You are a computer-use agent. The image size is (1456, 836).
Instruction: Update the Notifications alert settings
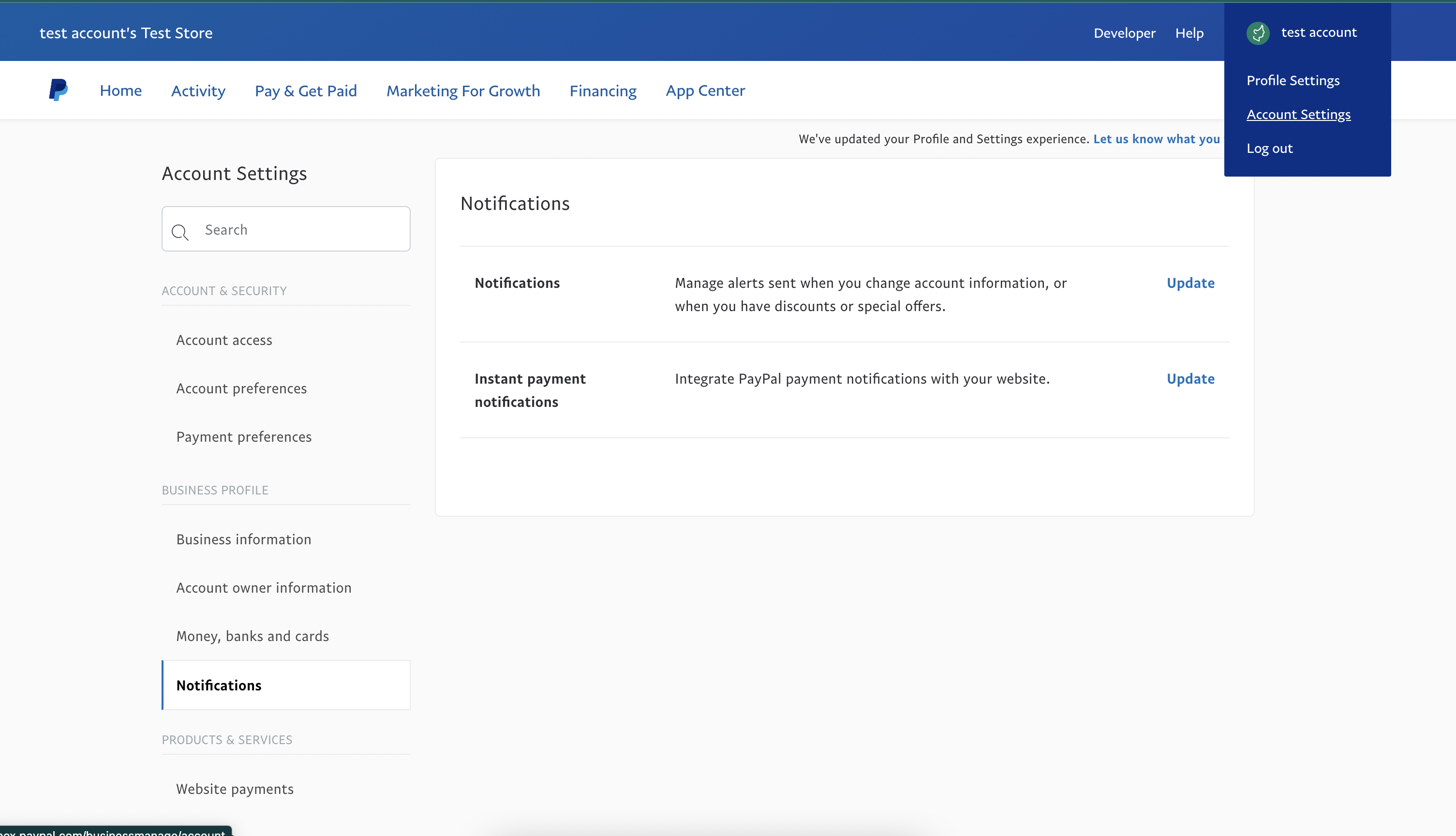1190,283
